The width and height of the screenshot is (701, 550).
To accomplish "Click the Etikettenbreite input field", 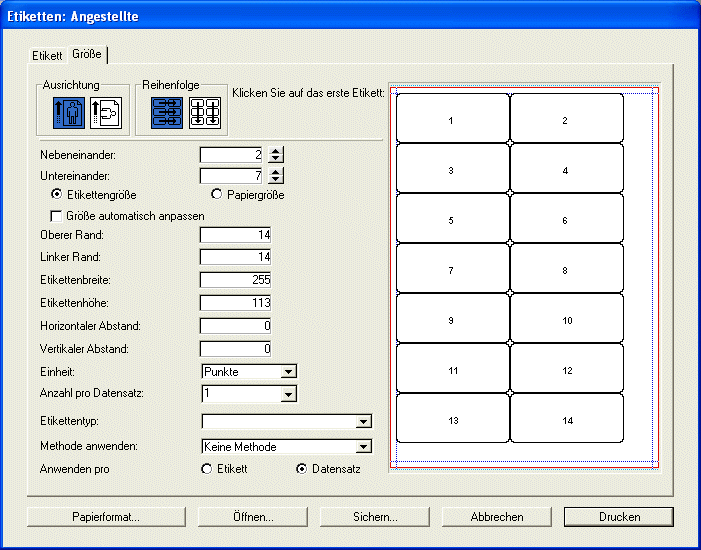I will pos(236,279).
